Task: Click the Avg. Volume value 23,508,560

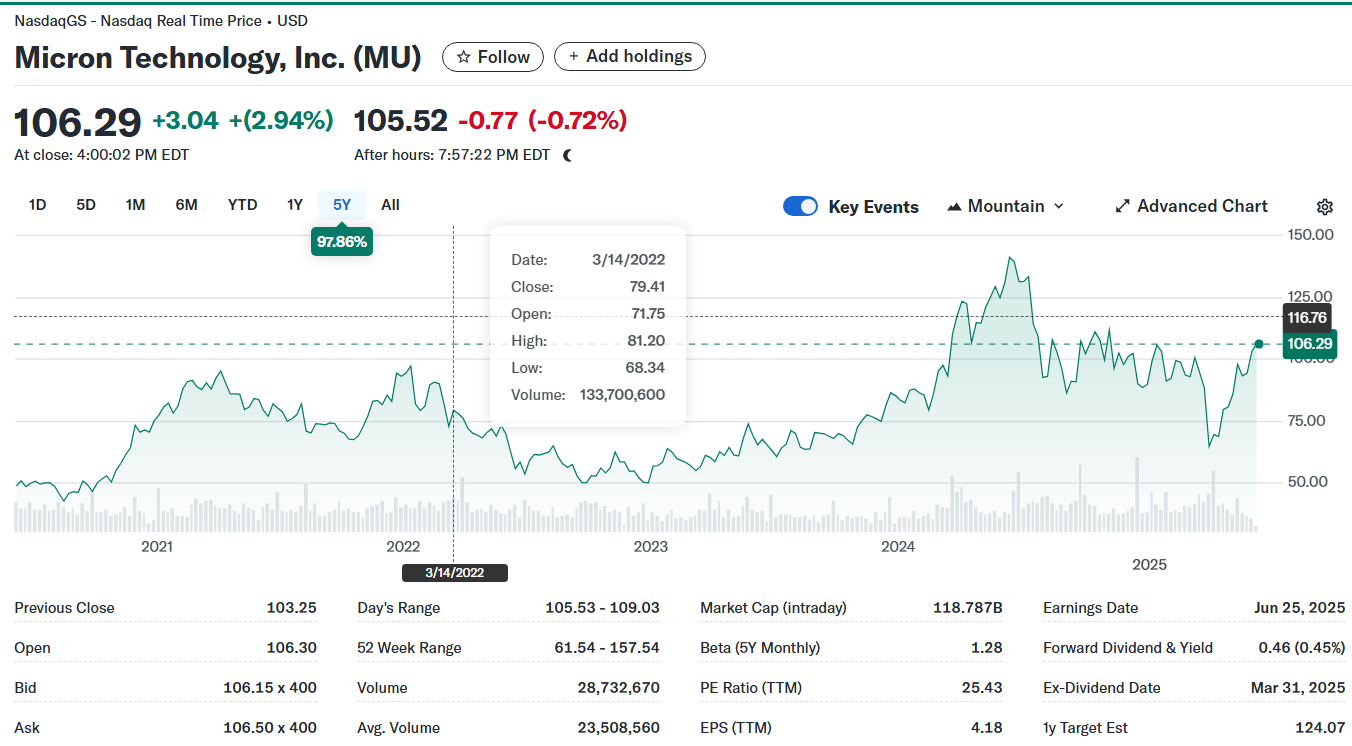Action: click(x=618, y=728)
